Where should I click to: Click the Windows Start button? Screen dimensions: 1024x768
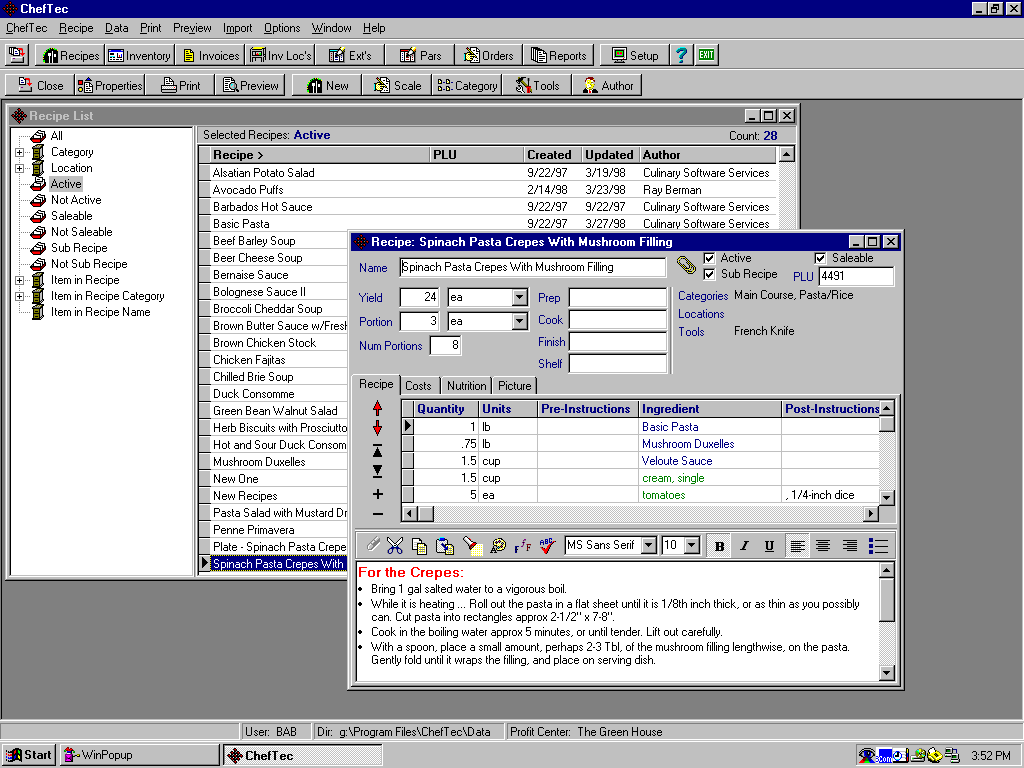(29, 755)
